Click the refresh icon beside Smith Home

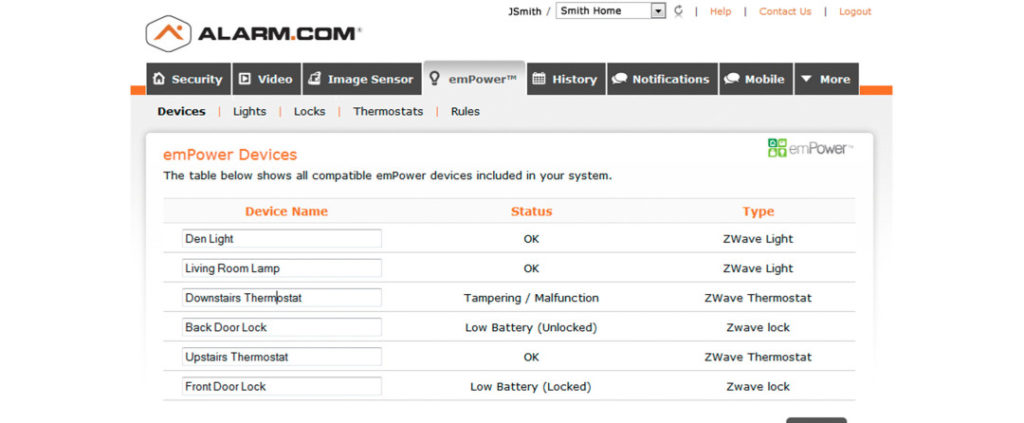click(679, 11)
